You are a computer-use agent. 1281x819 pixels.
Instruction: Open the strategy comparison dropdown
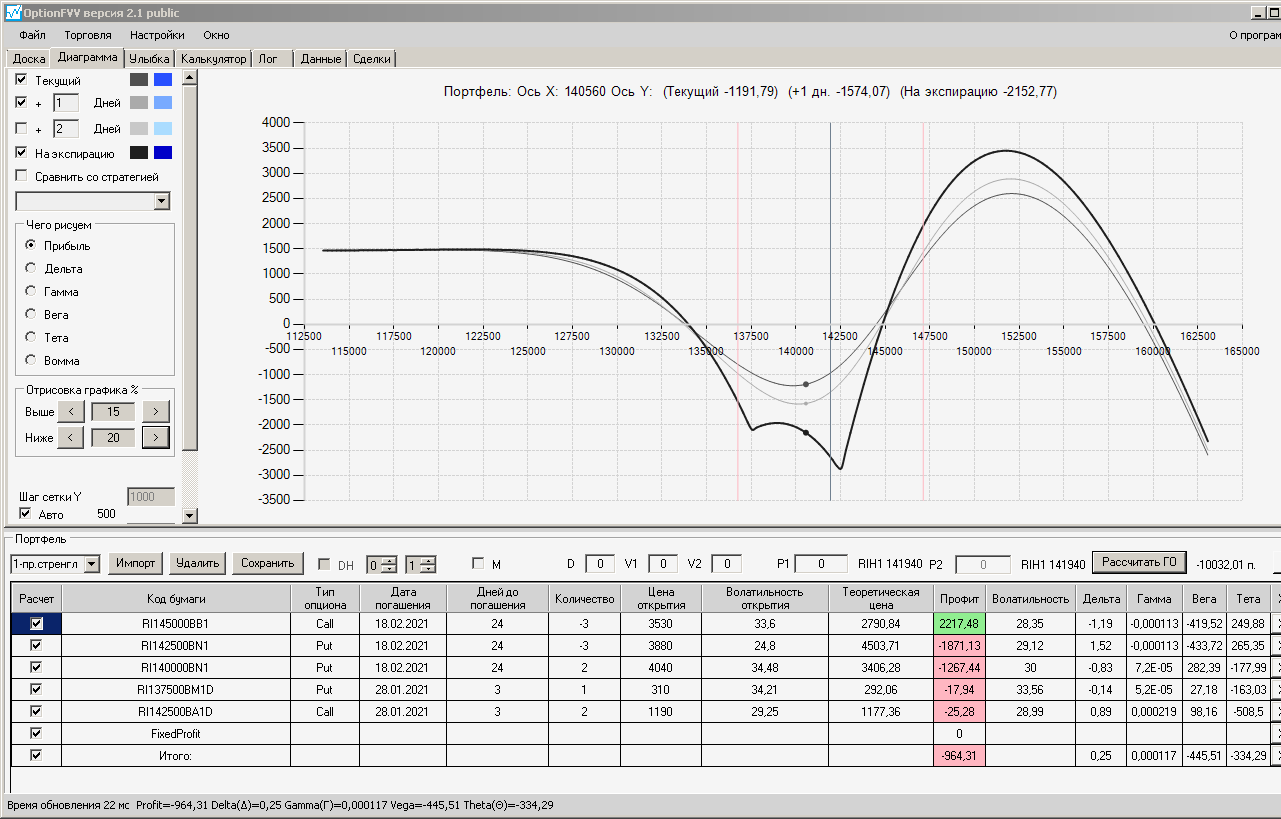point(162,202)
